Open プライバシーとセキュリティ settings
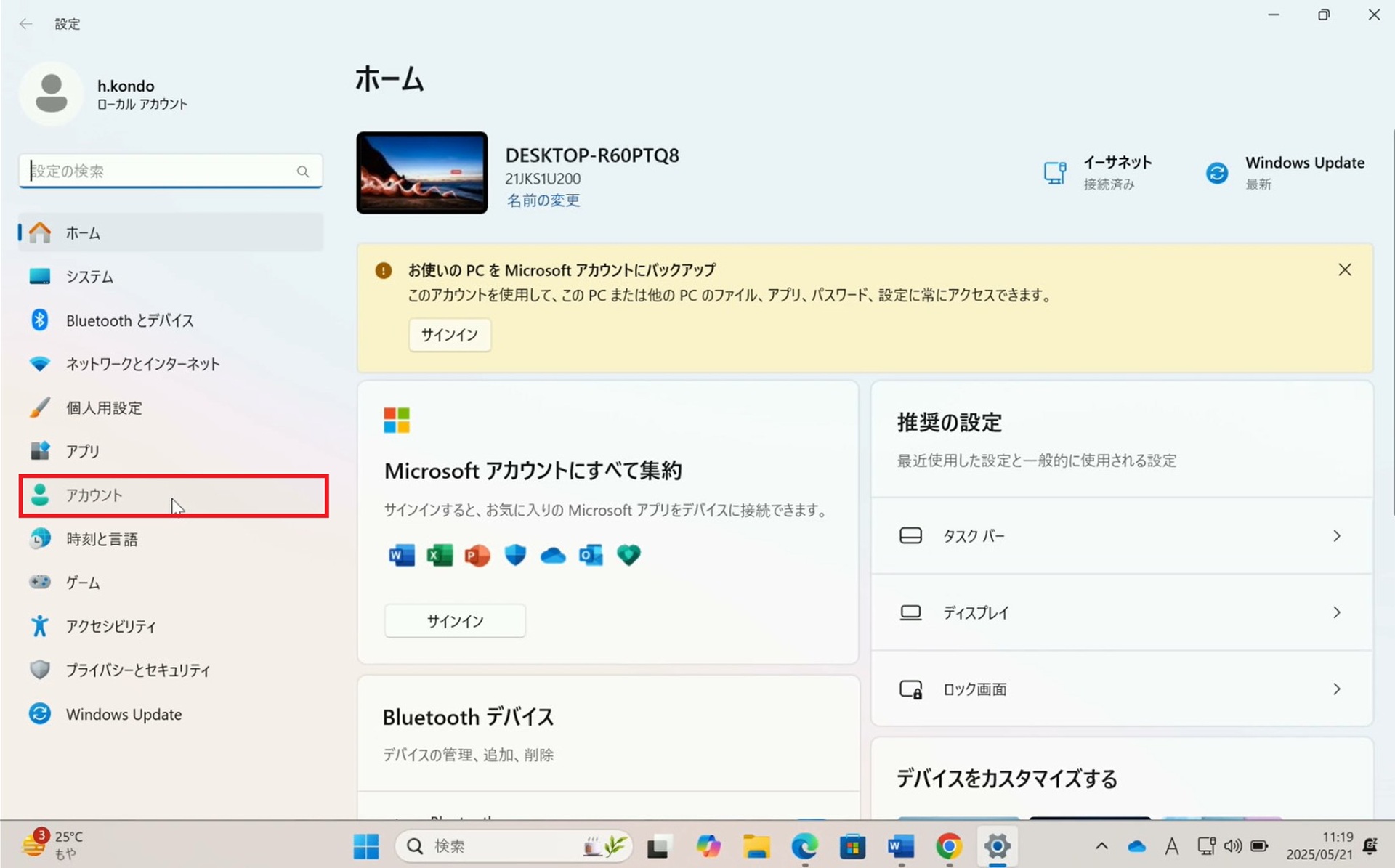The height and width of the screenshot is (868, 1395). click(171, 670)
